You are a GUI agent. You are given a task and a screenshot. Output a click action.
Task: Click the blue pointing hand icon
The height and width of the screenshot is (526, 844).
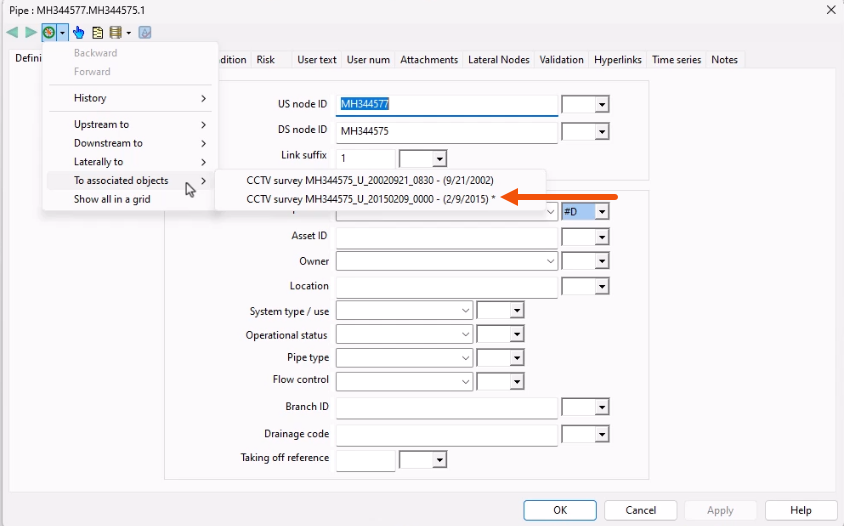[79, 32]
